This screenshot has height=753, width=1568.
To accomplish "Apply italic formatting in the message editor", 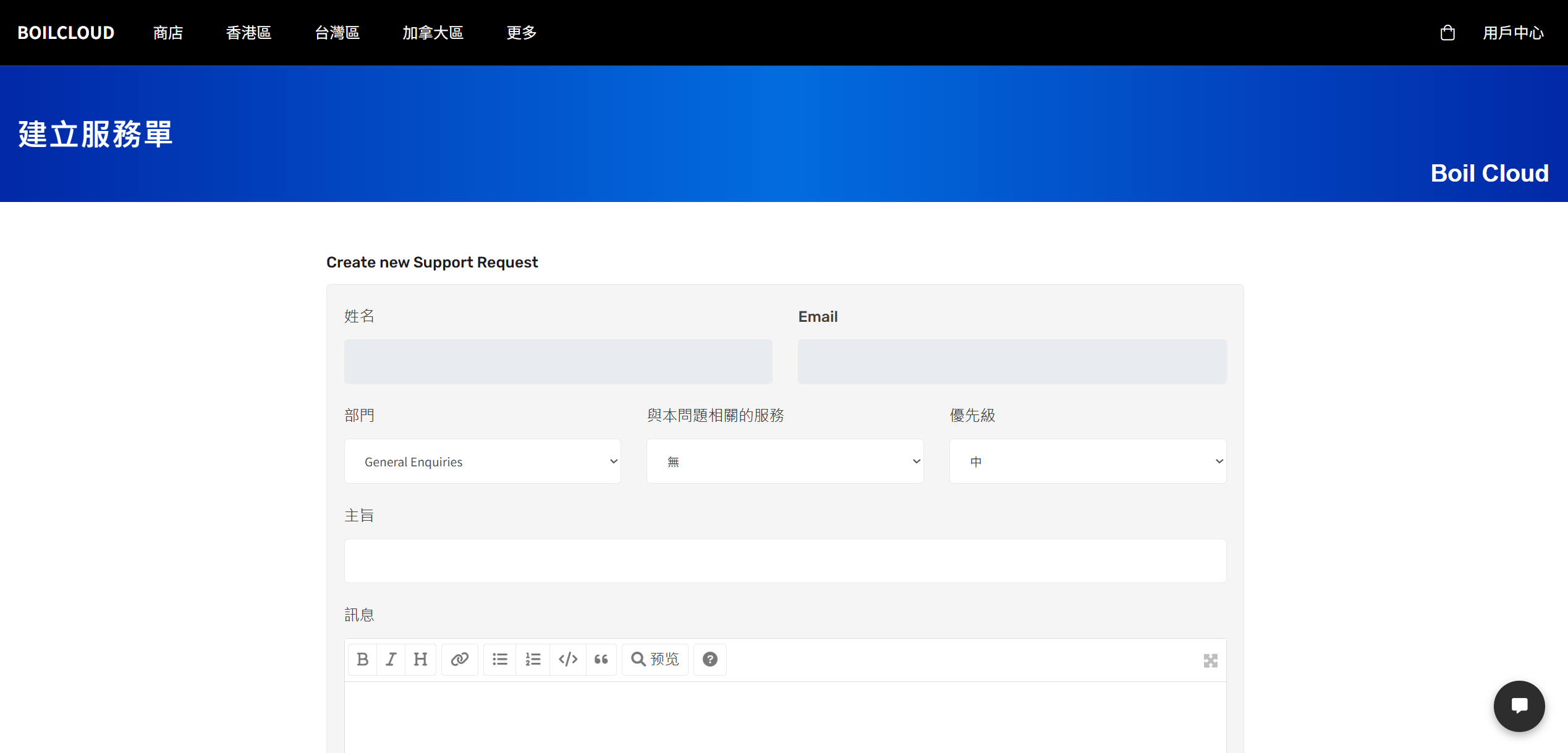I will pos(391,659).
